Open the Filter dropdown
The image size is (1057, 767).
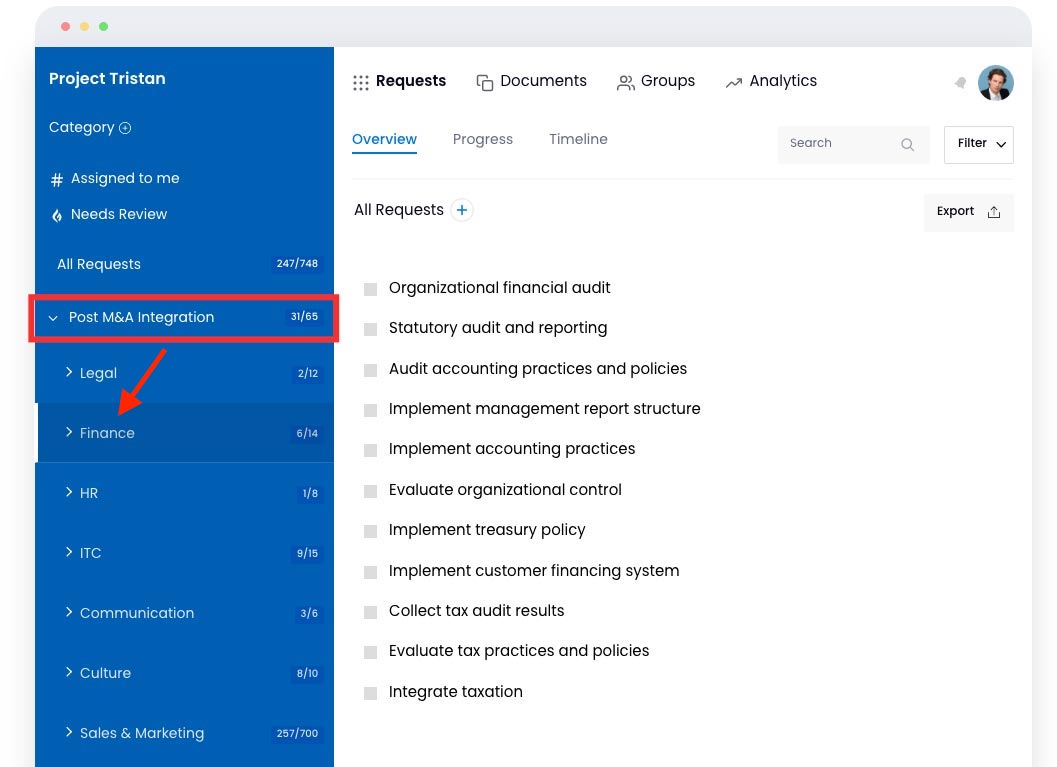[x=978, y=144]
